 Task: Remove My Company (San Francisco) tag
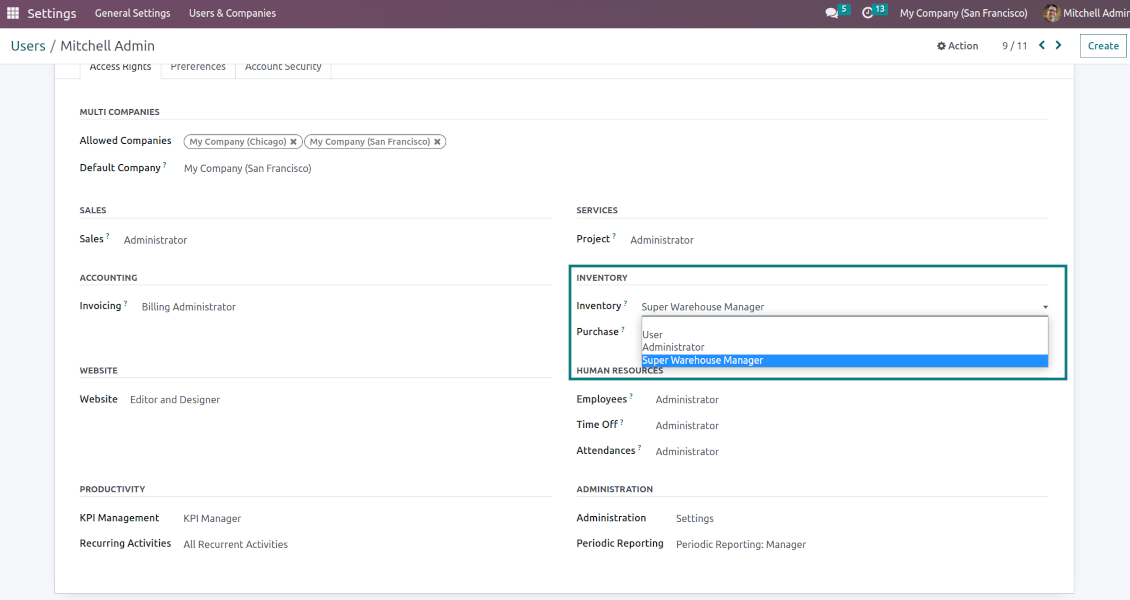(438, 142)
